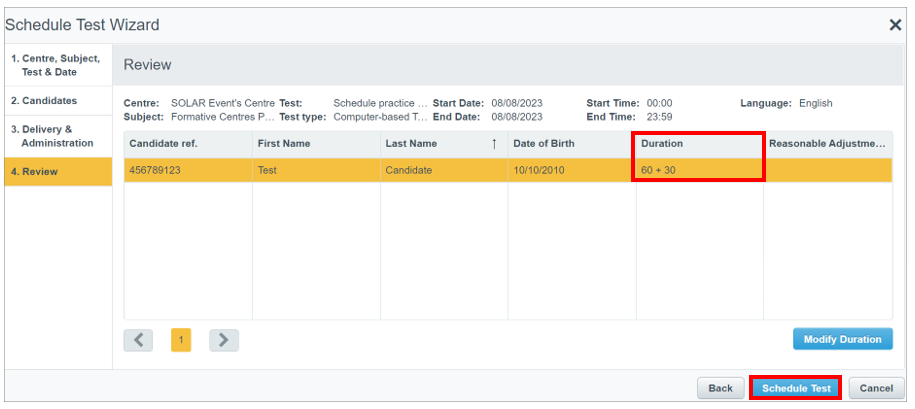
Task: Cancel the wizard
Action: tap(876, 388)
